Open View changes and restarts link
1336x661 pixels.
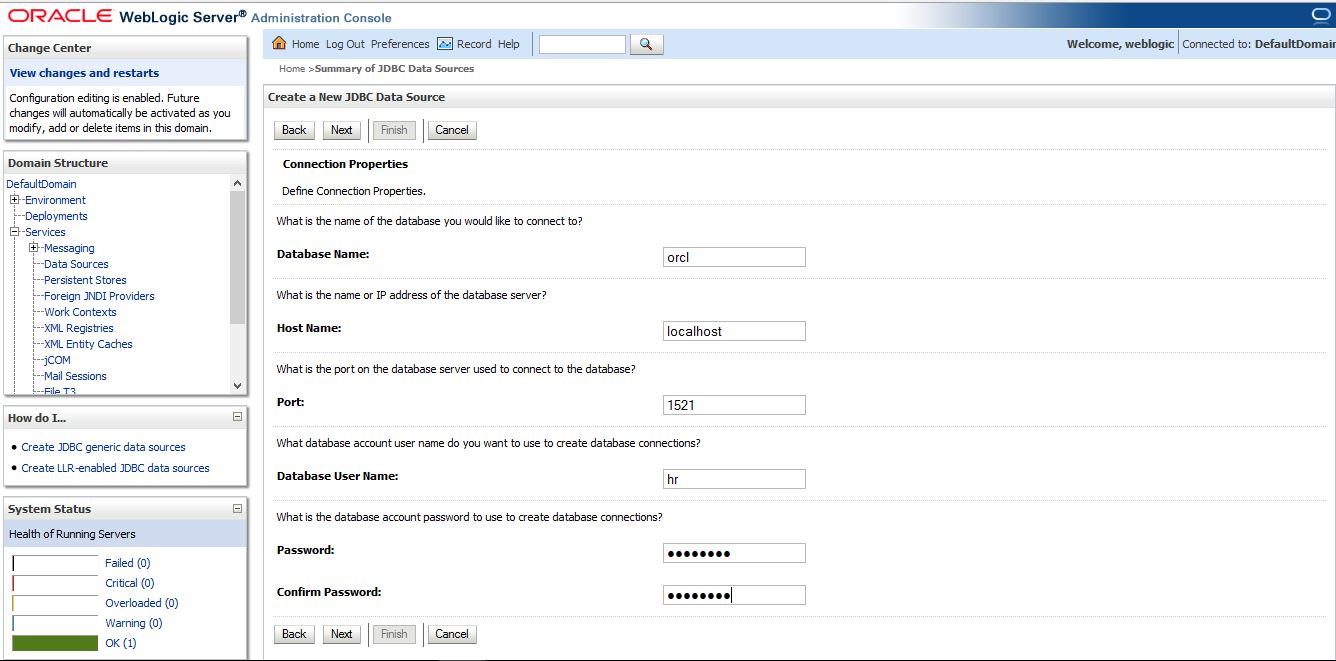click(84, 73)
